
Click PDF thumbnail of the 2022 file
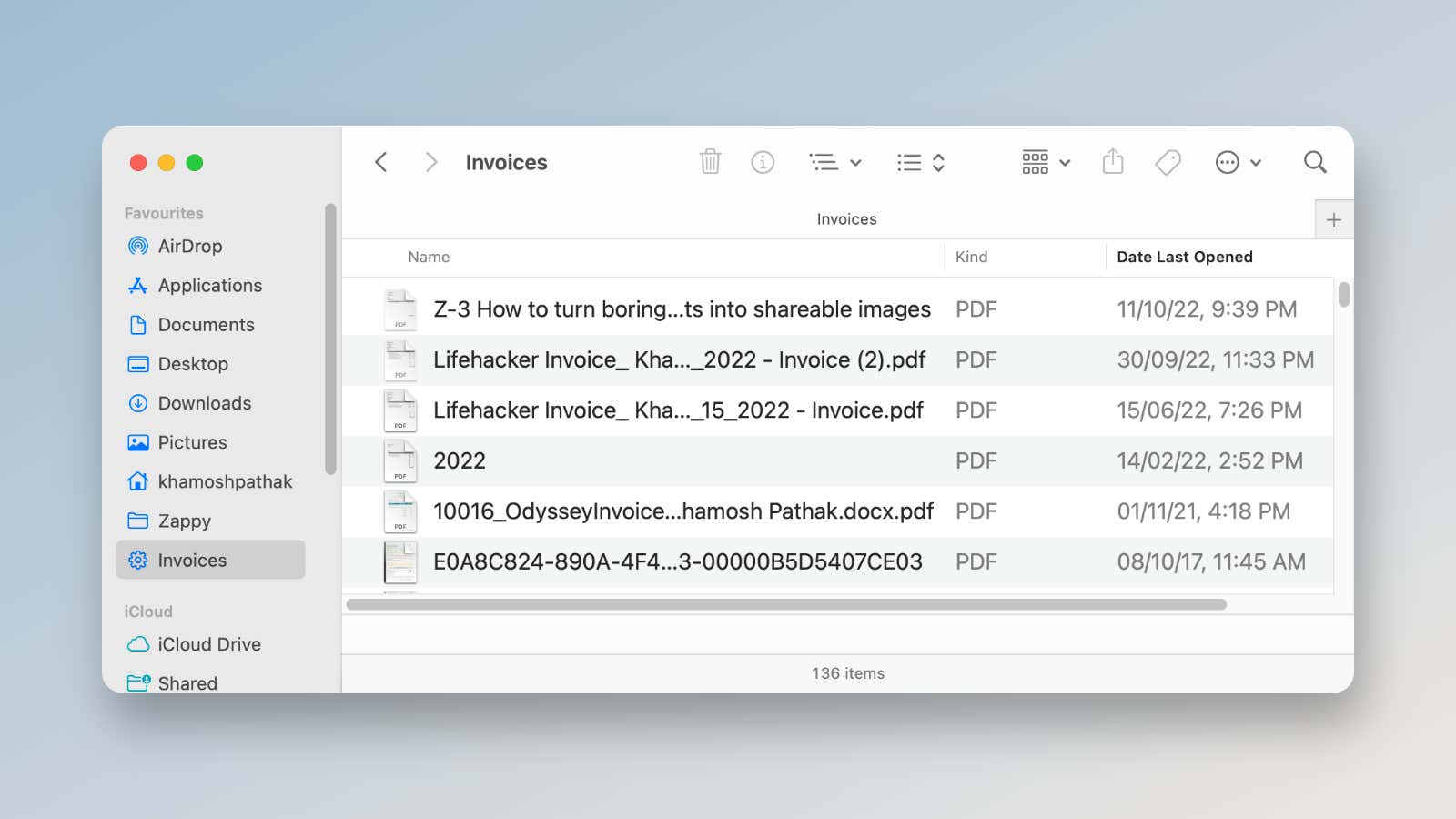(x=400, y=460)
